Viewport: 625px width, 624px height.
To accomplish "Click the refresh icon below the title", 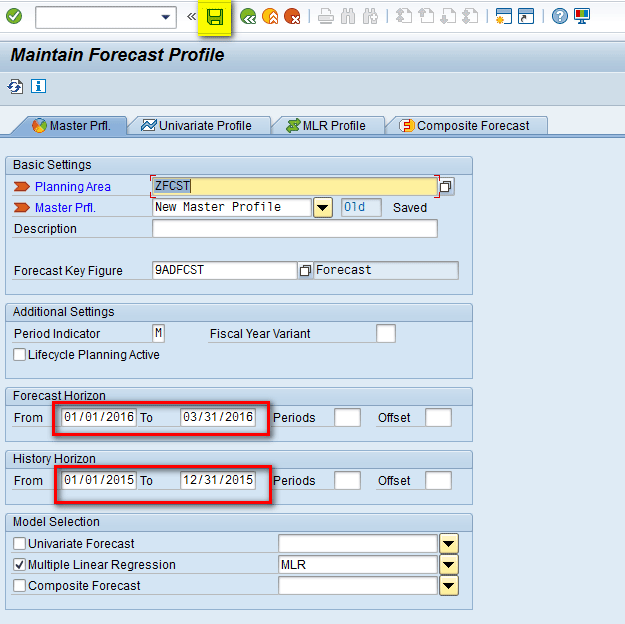I will tap(16, 86).
